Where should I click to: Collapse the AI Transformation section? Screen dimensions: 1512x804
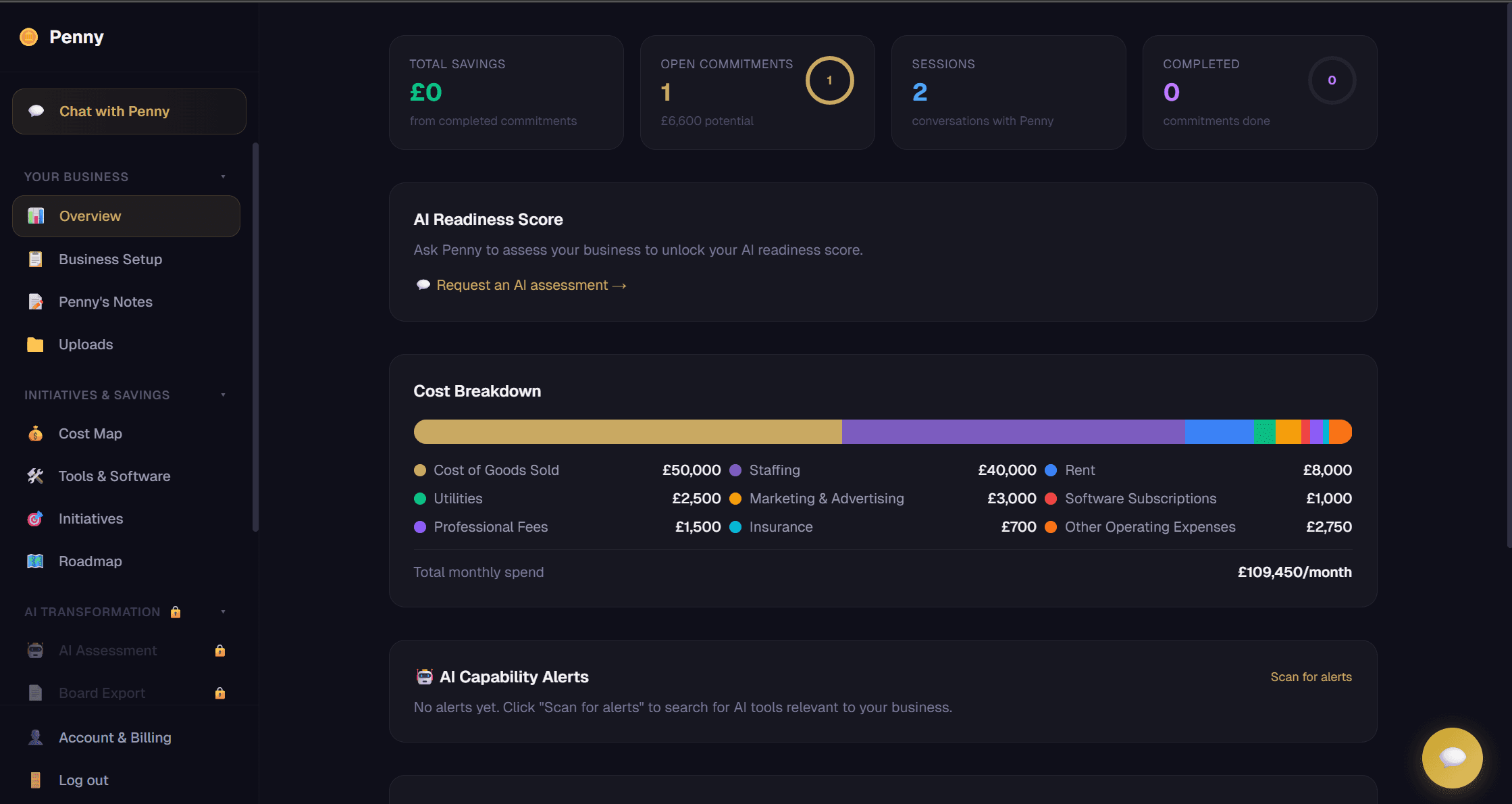[224, 612]
